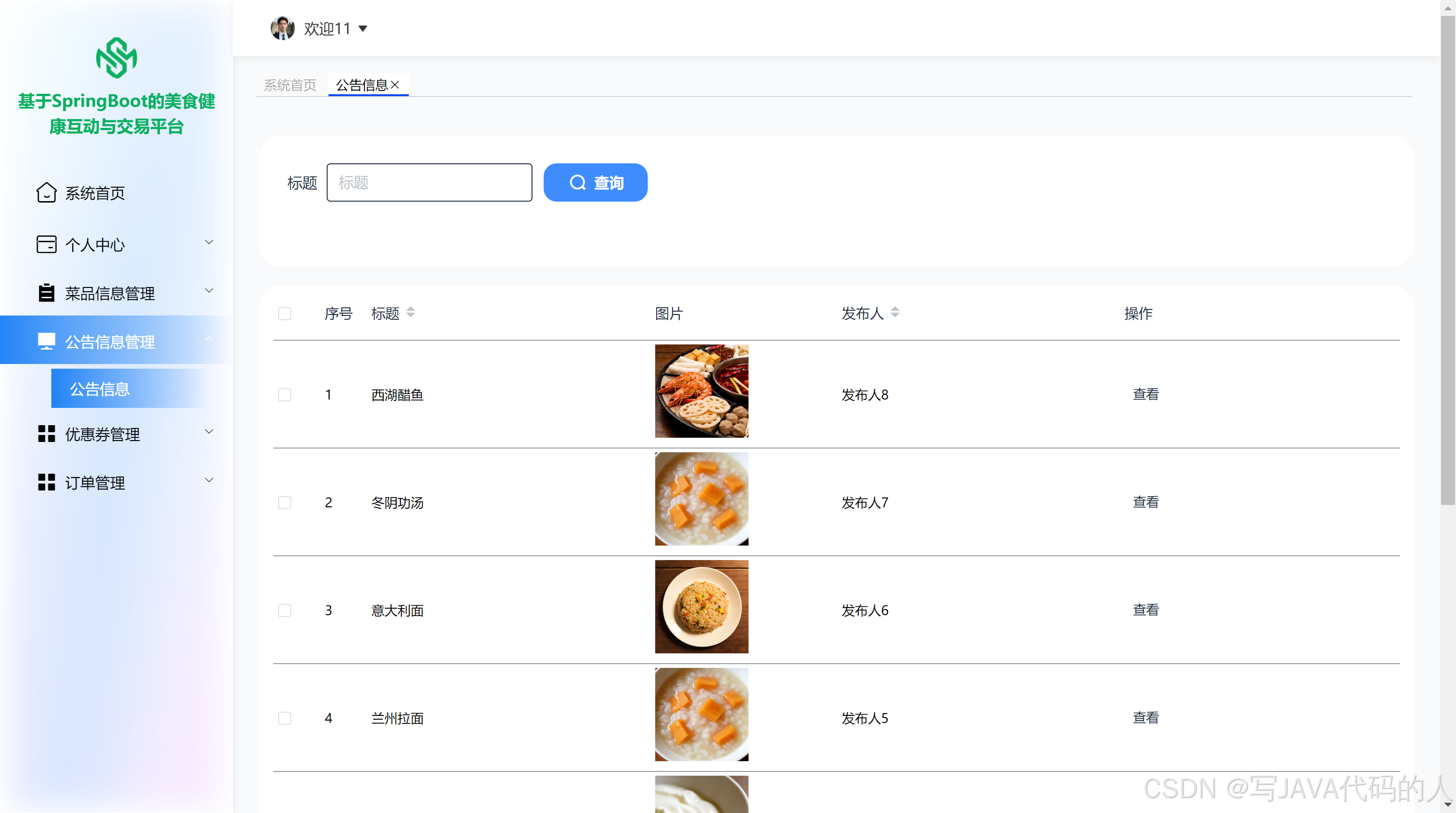1456x813 pixels.
Task: Open the 意大利面 fried rice thumbnail
Action: coord(701,607)
